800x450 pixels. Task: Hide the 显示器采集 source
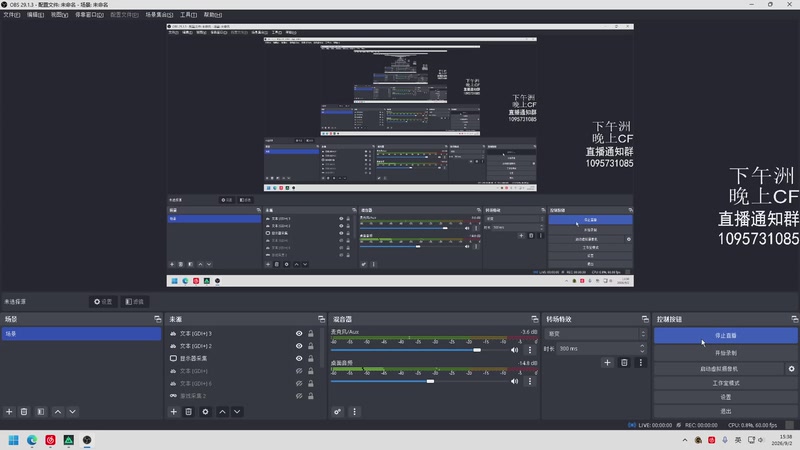click(x=299, y=359)
